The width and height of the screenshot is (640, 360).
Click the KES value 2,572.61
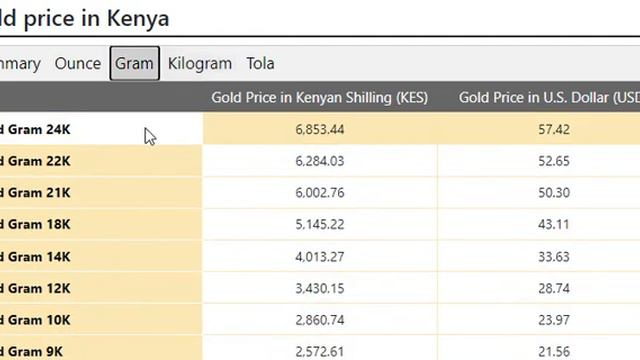(x=320, y=351)
